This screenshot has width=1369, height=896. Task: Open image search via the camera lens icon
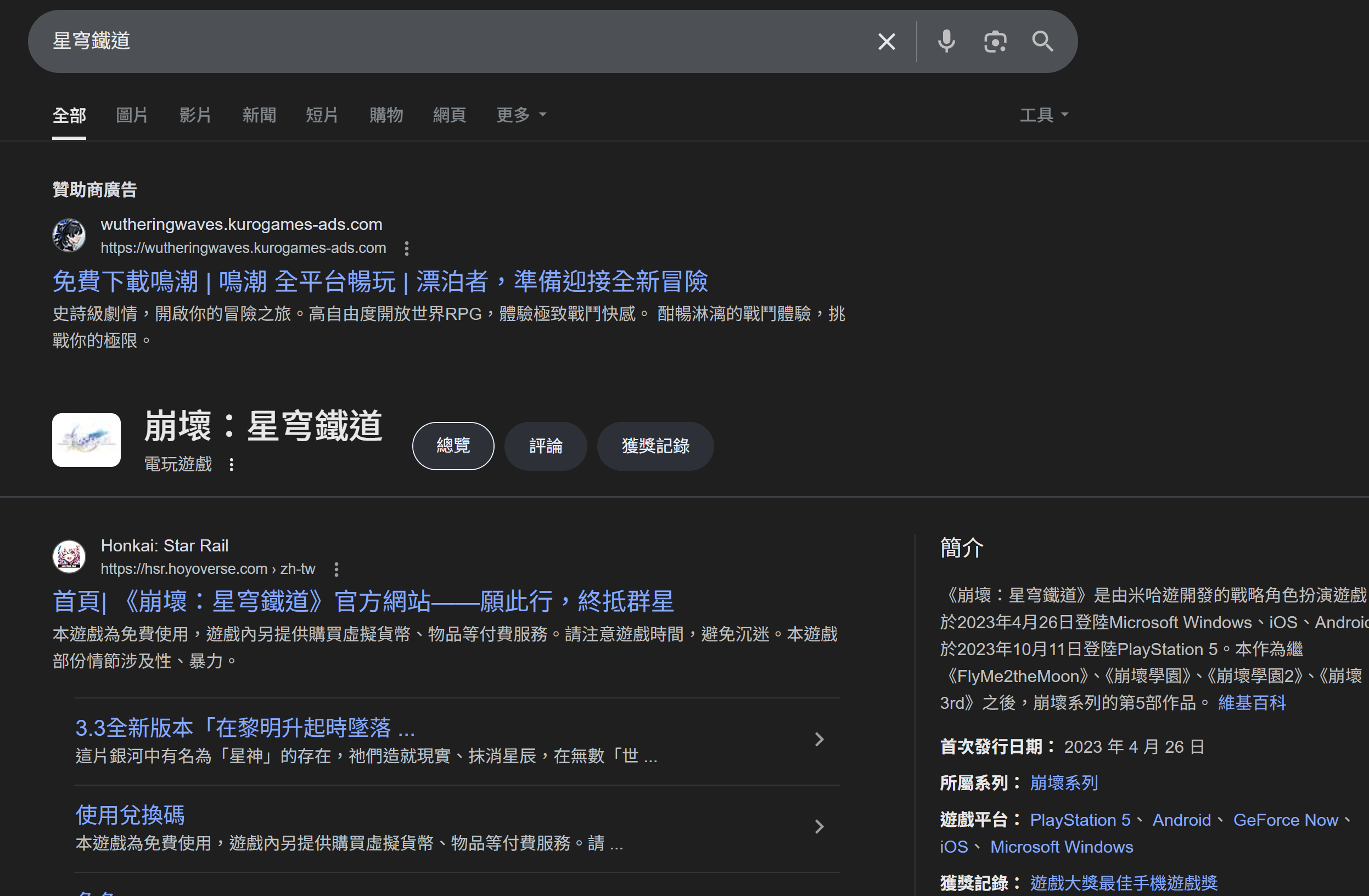(x=995, y=41)
